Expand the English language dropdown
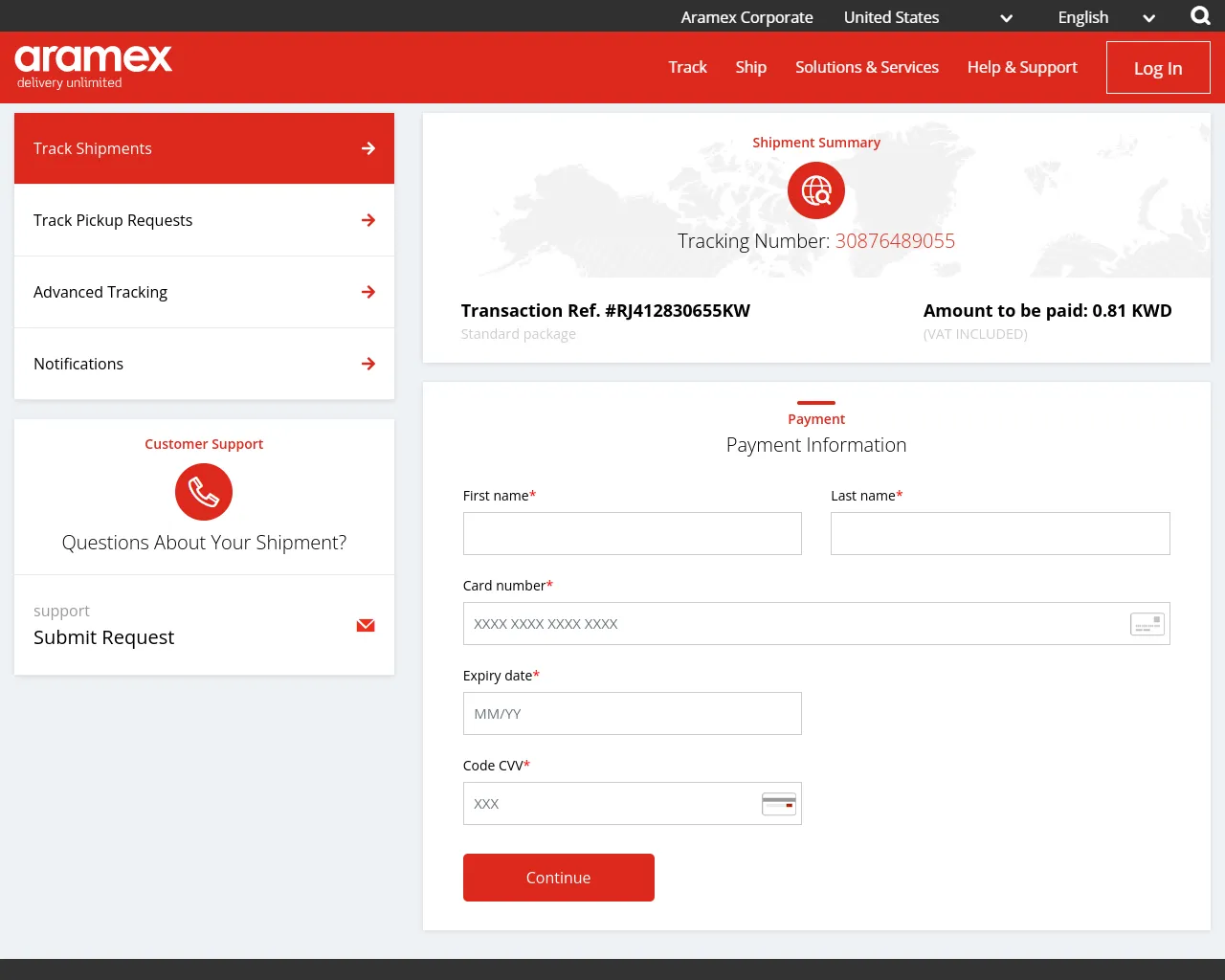1225x980 pixels. coord(1106,17)
